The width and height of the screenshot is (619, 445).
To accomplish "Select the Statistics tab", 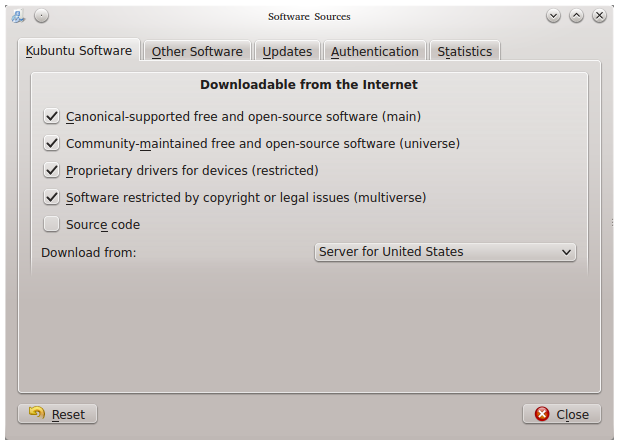I will pyautogui.click(x=464, y=52).
